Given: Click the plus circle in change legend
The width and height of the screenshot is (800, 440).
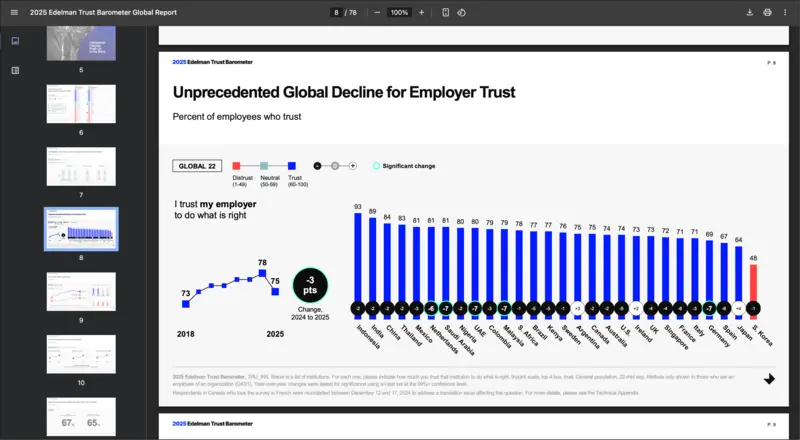Looking at the screenshot, I should [353, 166].
